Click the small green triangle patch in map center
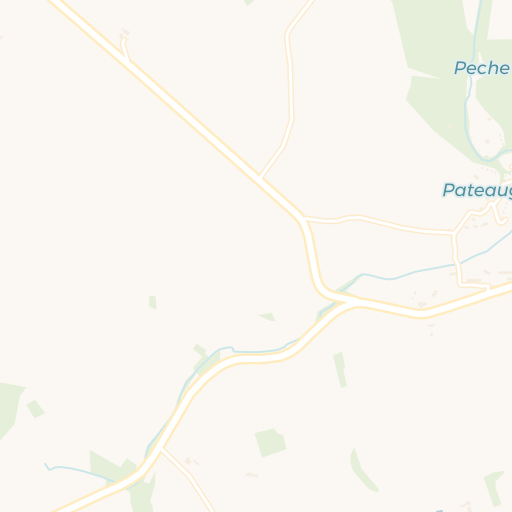The height and width of the screenshot is (512, 512). pyautogui.click(x=268, y=317)
